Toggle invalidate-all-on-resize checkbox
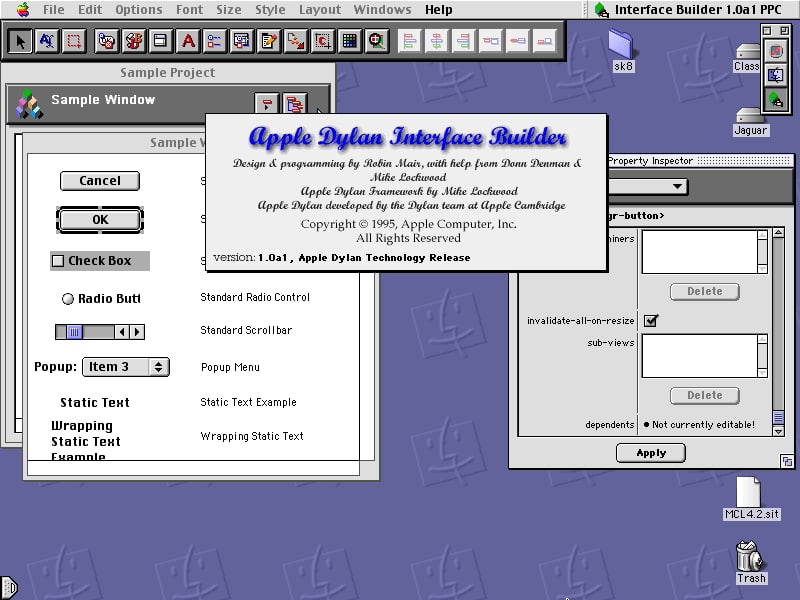Image resolution: width=800 pixels, height=600 pixels. [x=651, y=320]
